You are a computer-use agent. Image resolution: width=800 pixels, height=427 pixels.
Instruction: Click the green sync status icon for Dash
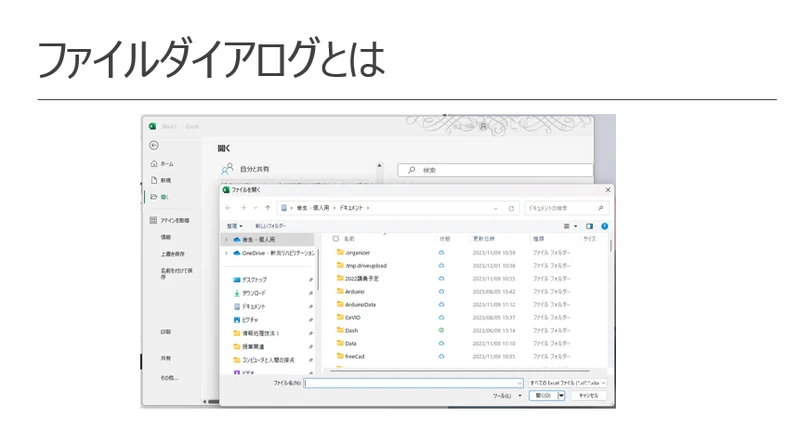pyautogui.click(x=441, y=331)
